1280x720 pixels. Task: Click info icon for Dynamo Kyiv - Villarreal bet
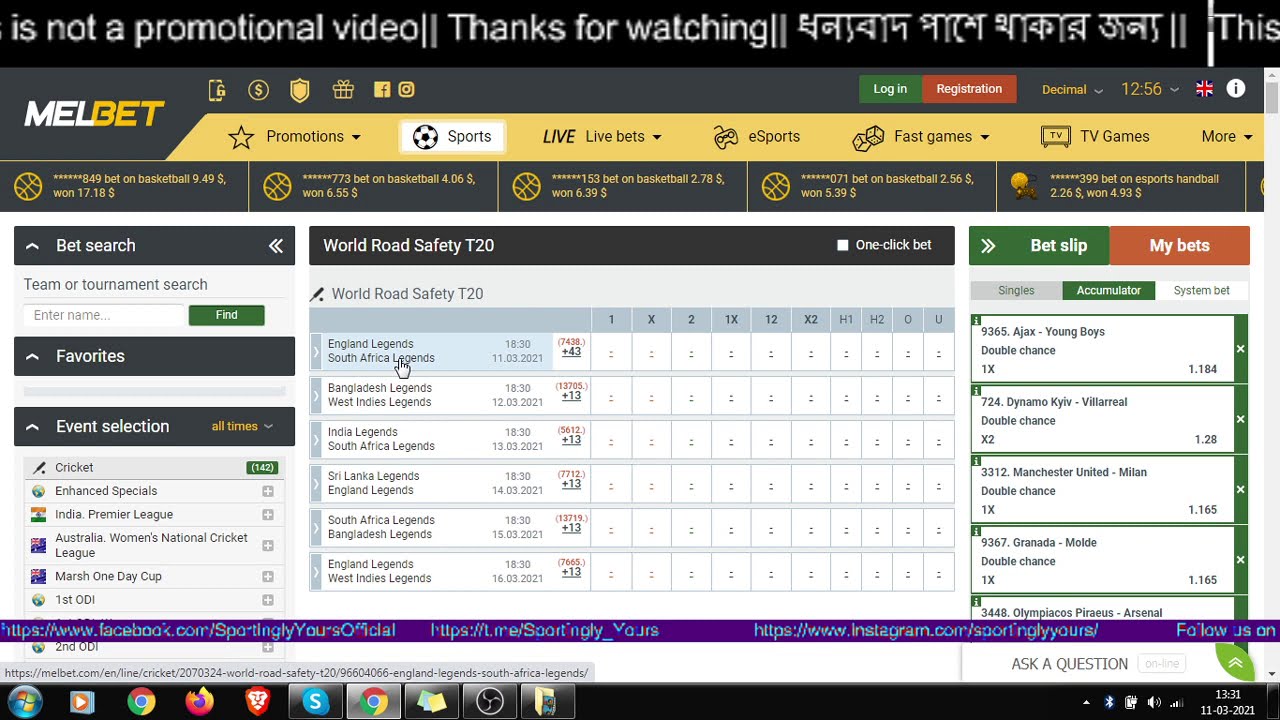click(976, 391)
